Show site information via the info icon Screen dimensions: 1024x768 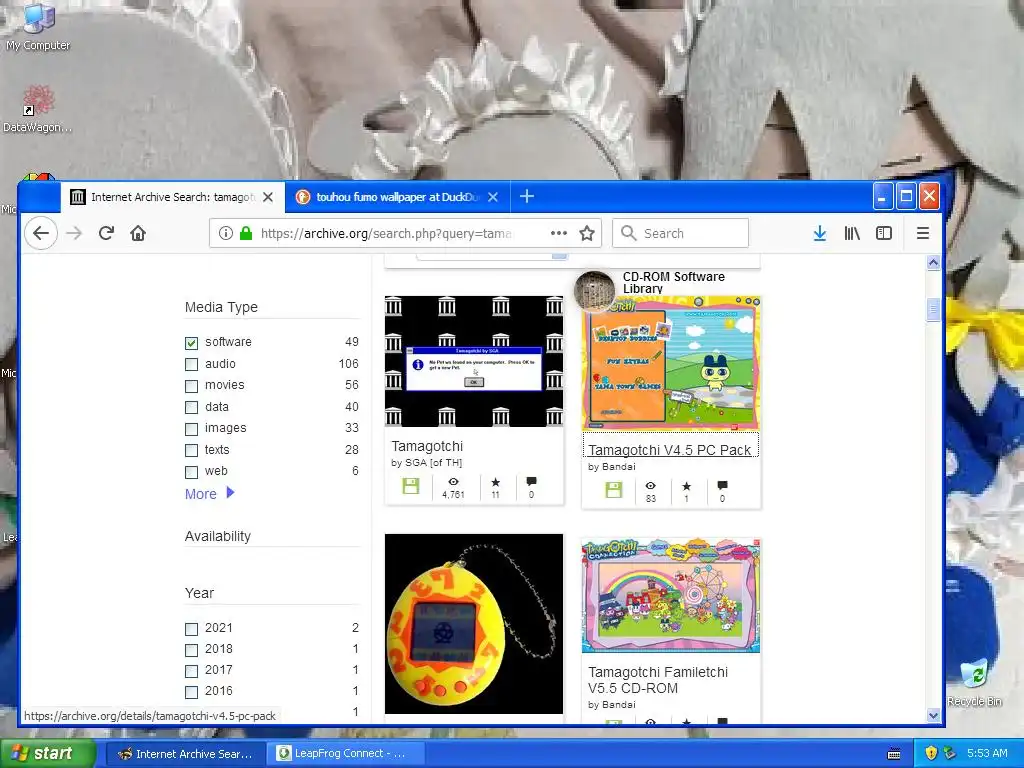pyautogui.click(x=225, y=233)
